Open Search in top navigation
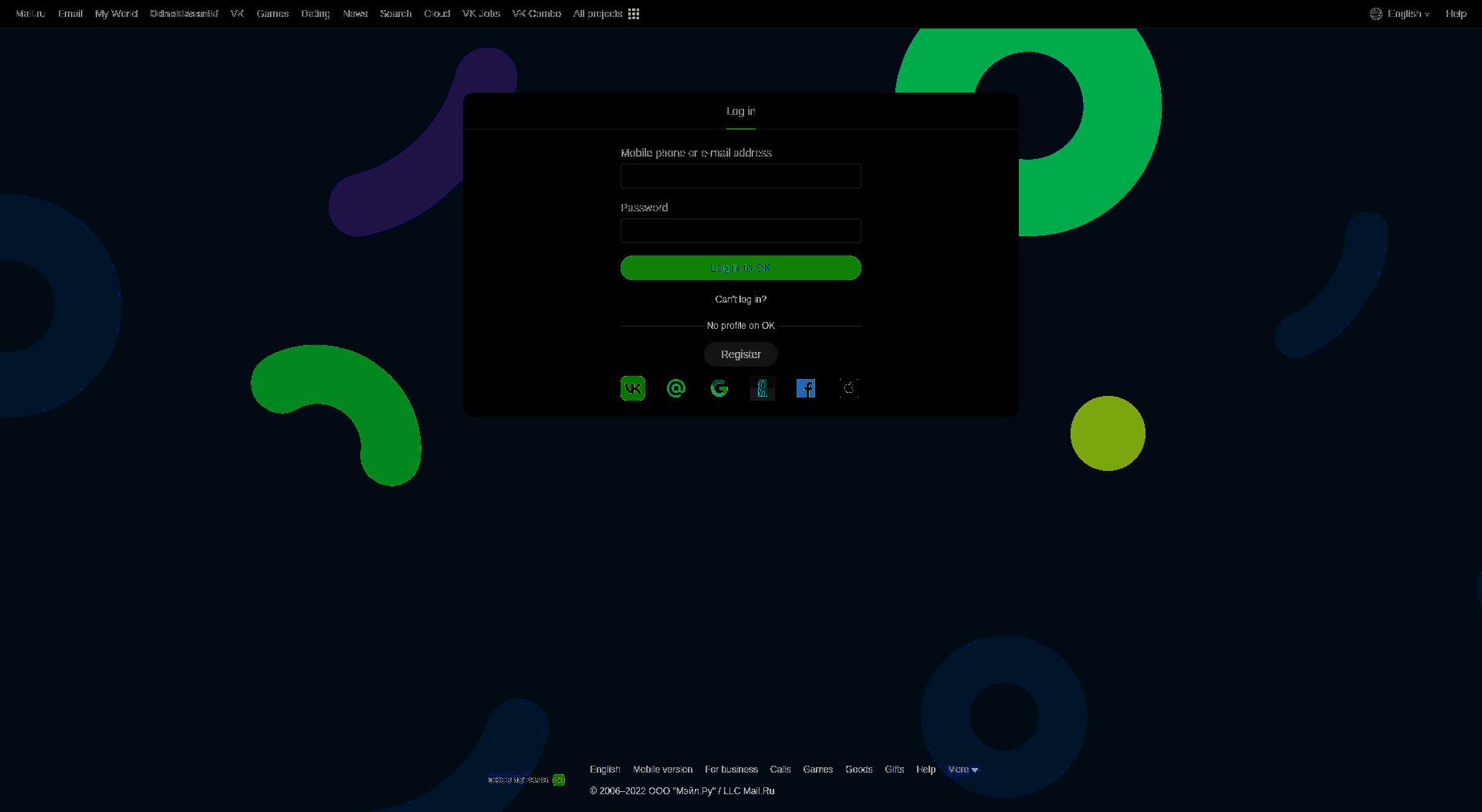Image resolution: width=1482 pixels, height=812 pixels. click(396, 14)
